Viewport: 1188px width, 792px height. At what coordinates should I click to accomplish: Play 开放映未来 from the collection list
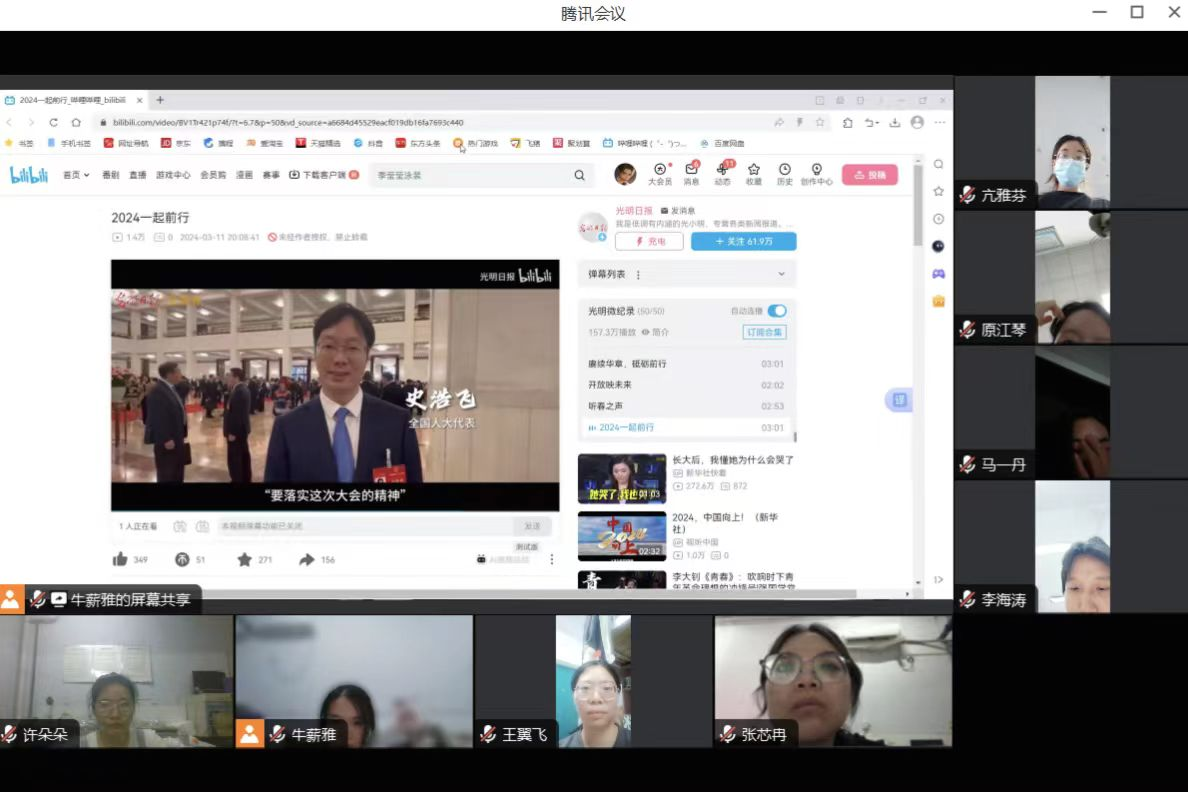pyautogui.click(x=610, y=385)
